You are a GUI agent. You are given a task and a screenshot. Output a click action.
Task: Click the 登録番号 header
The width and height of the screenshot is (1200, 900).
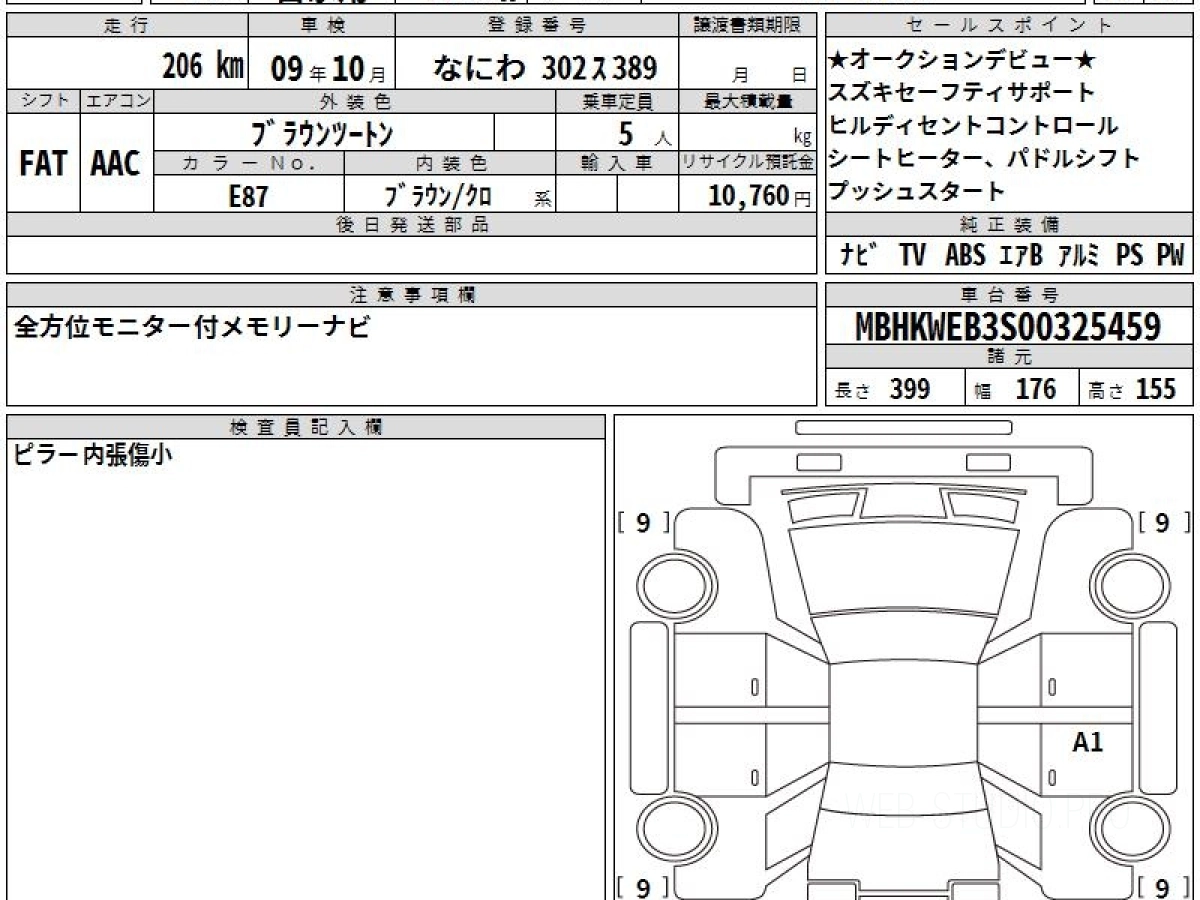click(537, 26)
